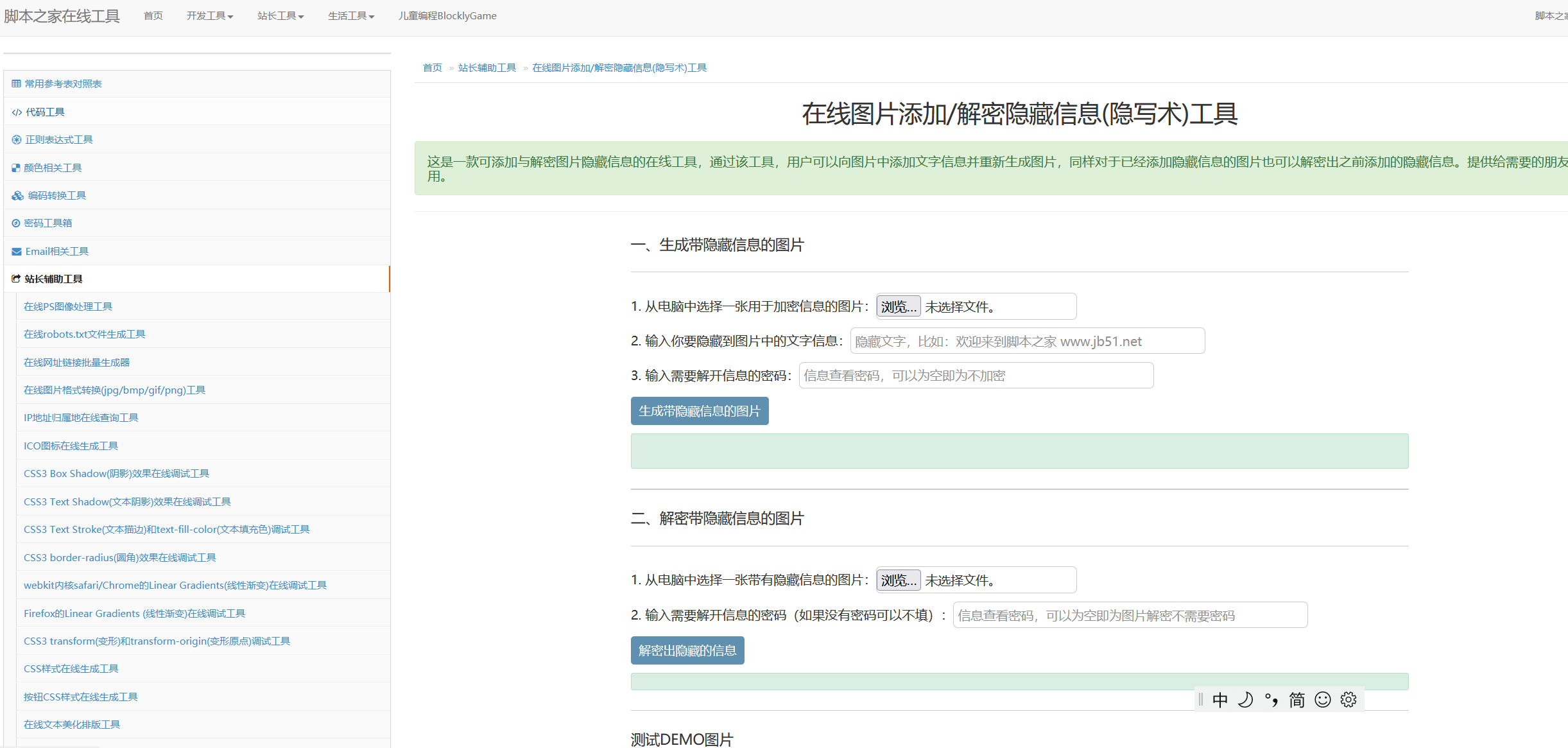Screen dimensions: 1568x748
Task: Click the icon beside 编码转换工具
Action: (x=17, y=196)
